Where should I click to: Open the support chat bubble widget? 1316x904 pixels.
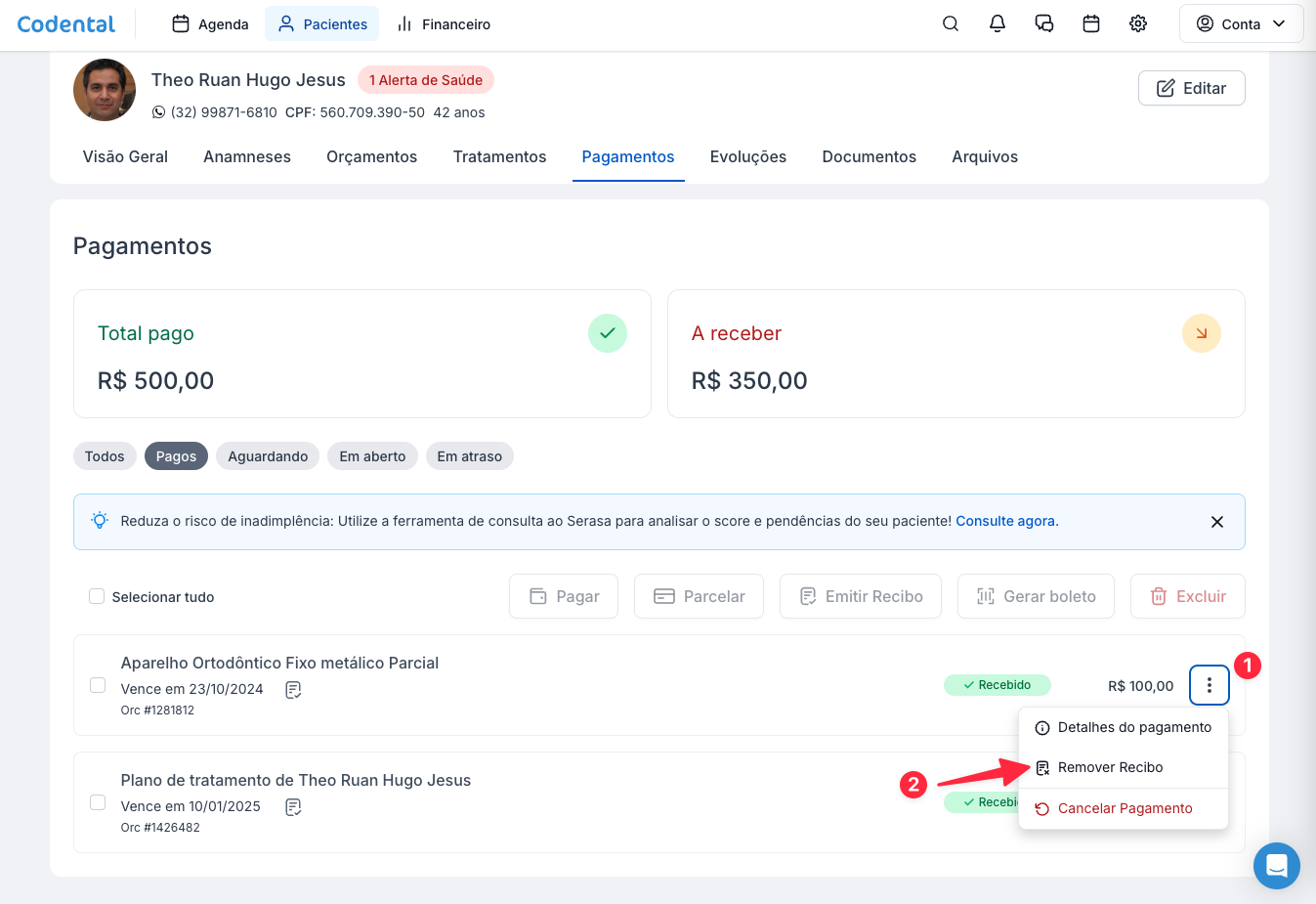point(1276,866)
